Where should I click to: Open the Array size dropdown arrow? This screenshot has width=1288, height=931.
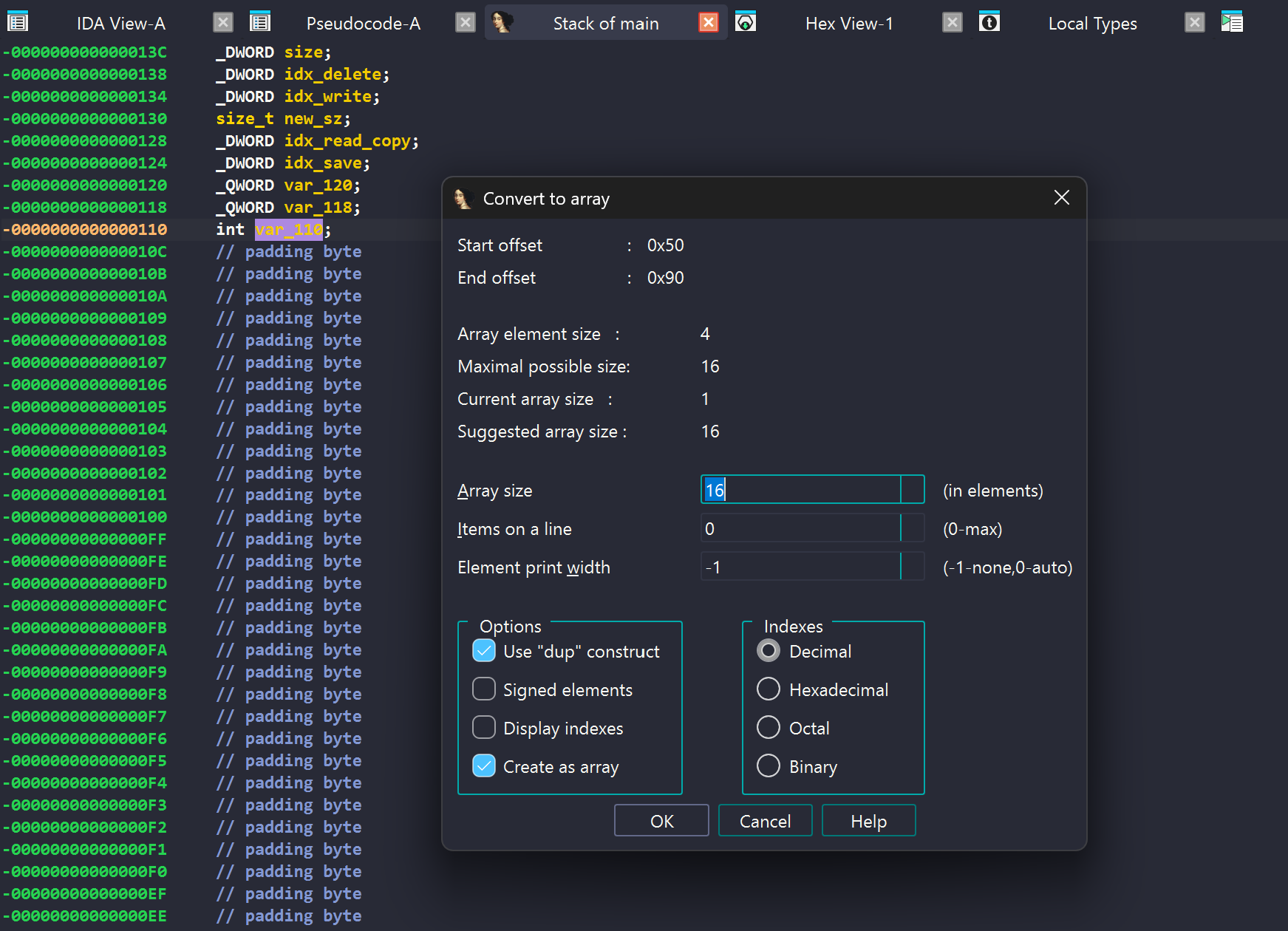point(913,490)
